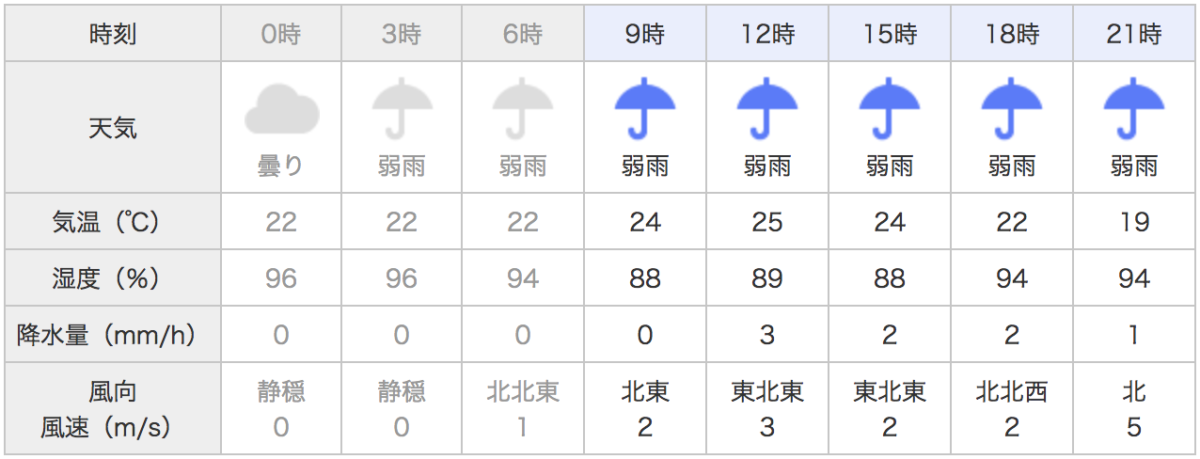The height and width of the screenshot is (459, 1200).
Task: Click the 12時 temperature value 25
Action: pos(767,221)
